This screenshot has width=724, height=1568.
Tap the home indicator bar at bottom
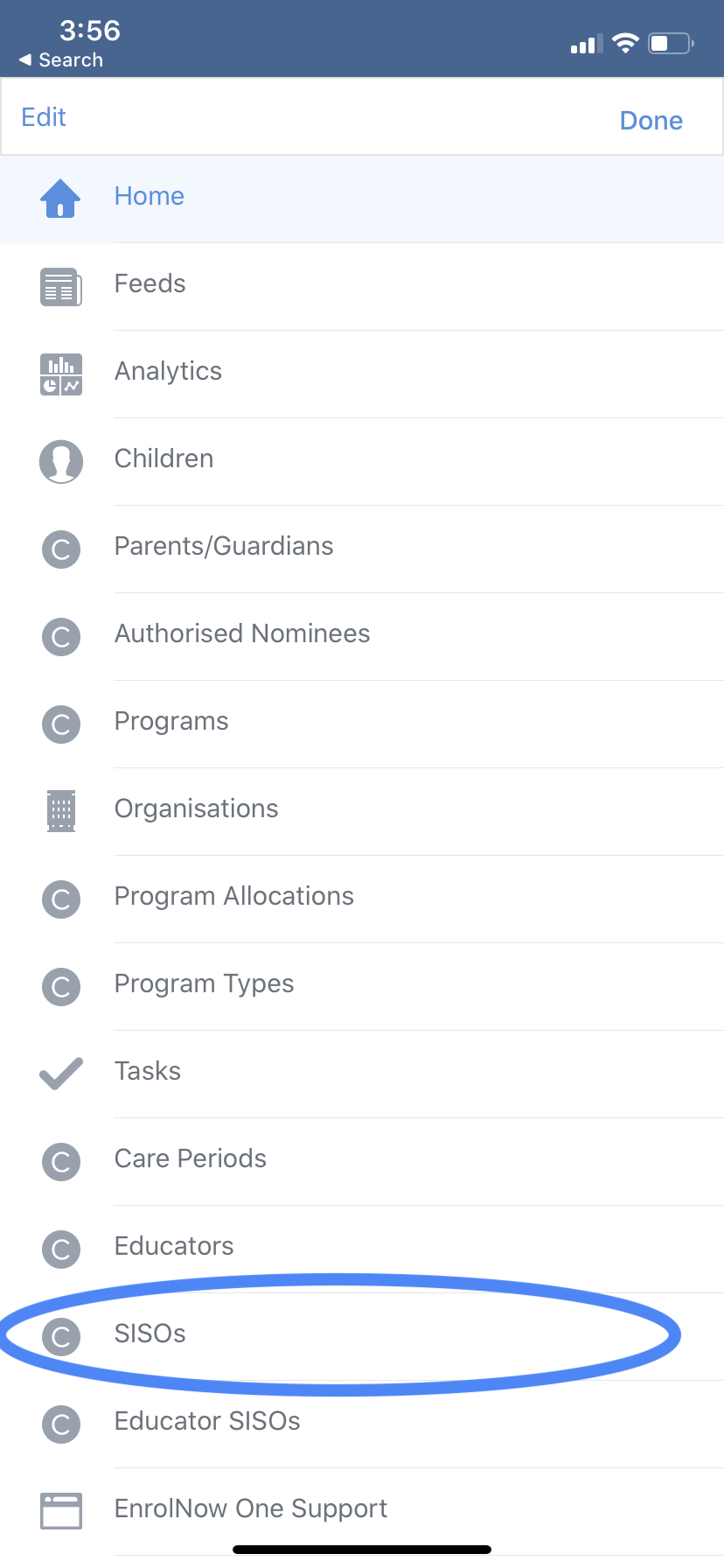point(362,1550)
